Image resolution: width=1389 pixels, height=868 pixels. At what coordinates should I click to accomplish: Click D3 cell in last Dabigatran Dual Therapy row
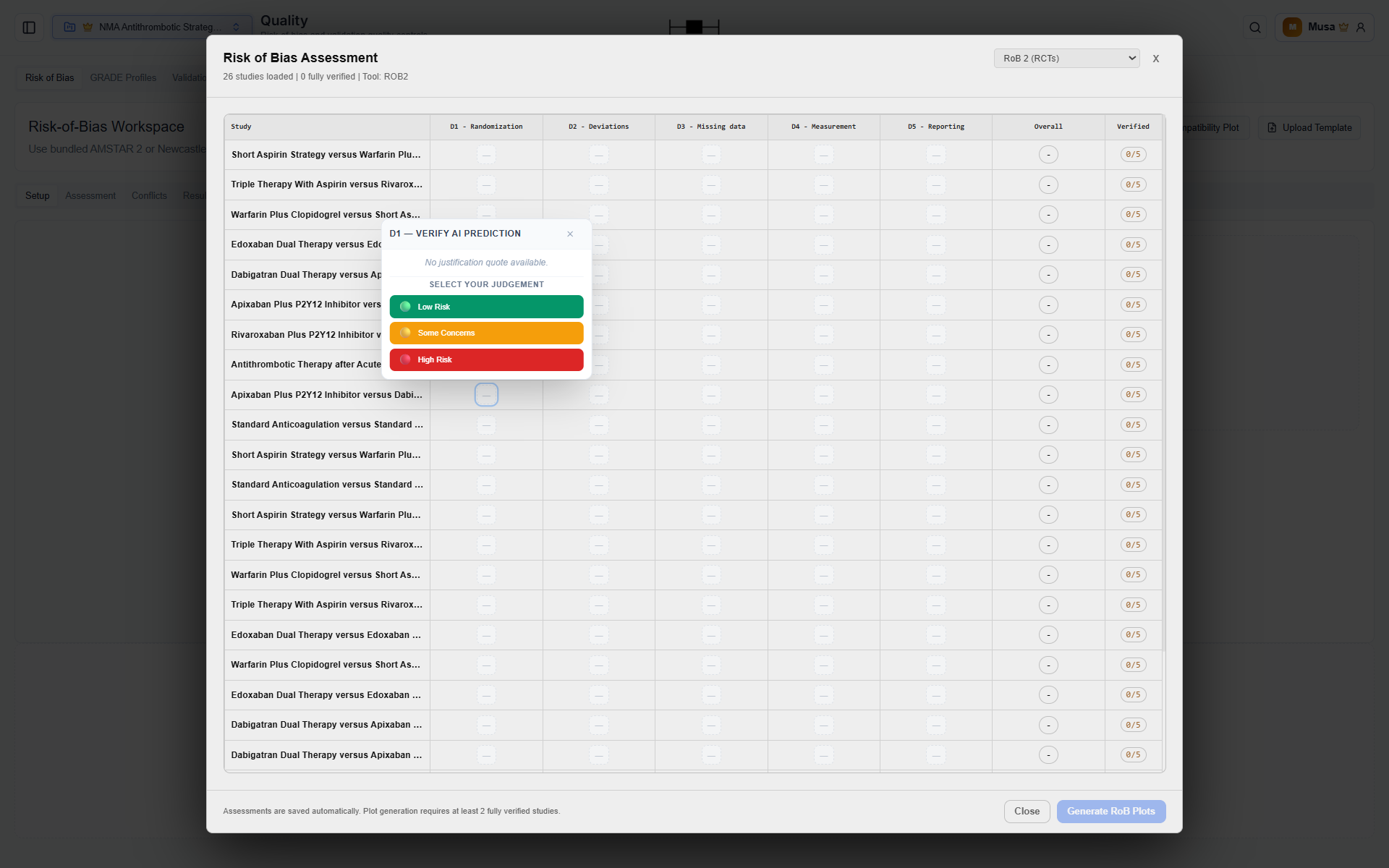pyautogui.click(x=711, y=755)
